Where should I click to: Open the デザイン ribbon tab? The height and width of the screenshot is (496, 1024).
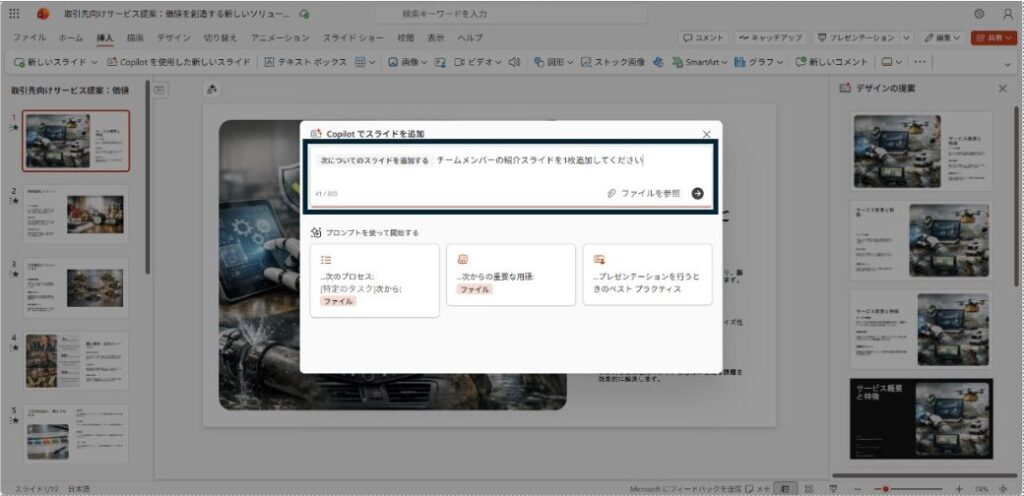(173, 37)
